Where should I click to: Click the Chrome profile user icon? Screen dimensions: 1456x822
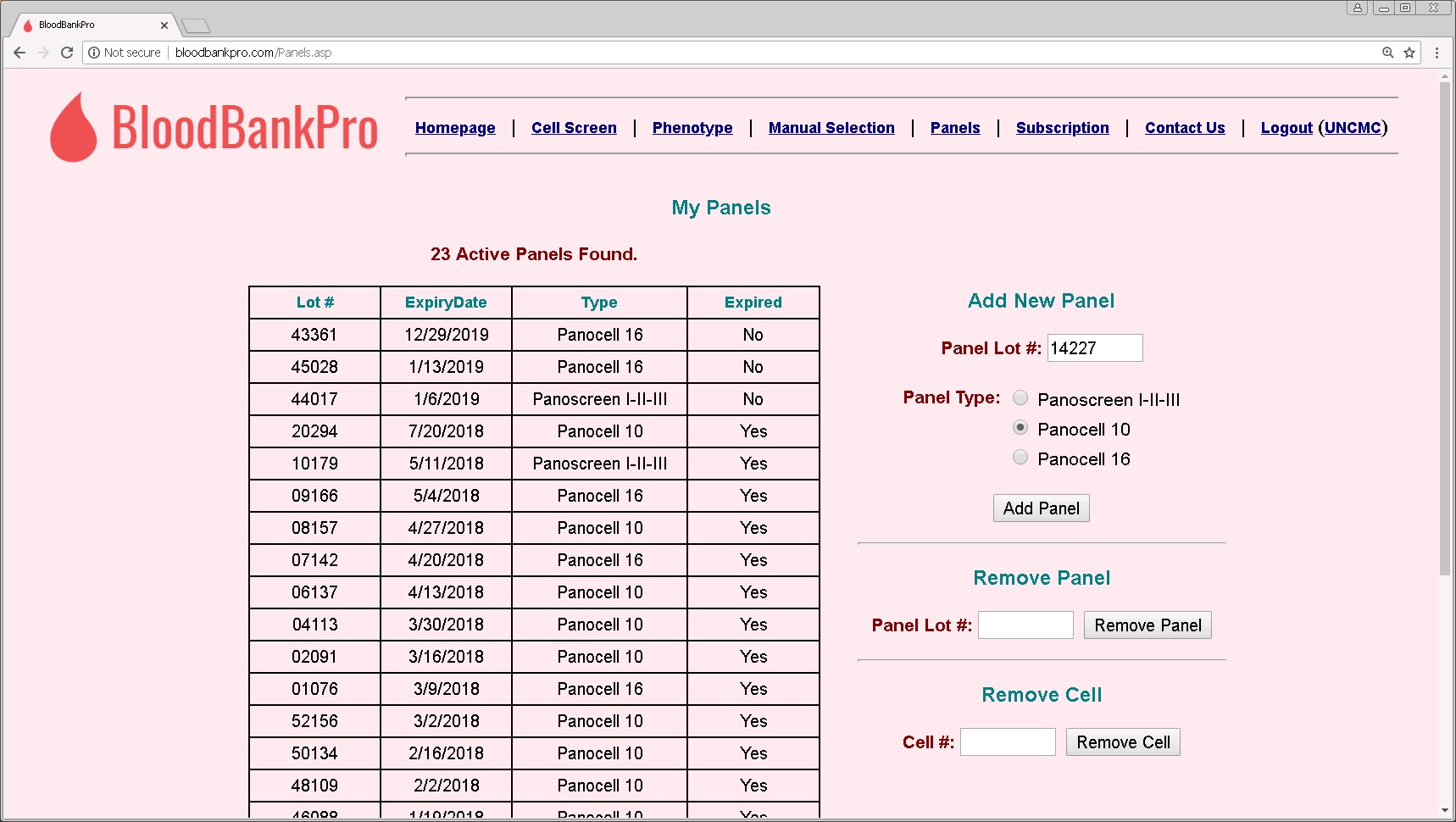[x=1358, y=8]
